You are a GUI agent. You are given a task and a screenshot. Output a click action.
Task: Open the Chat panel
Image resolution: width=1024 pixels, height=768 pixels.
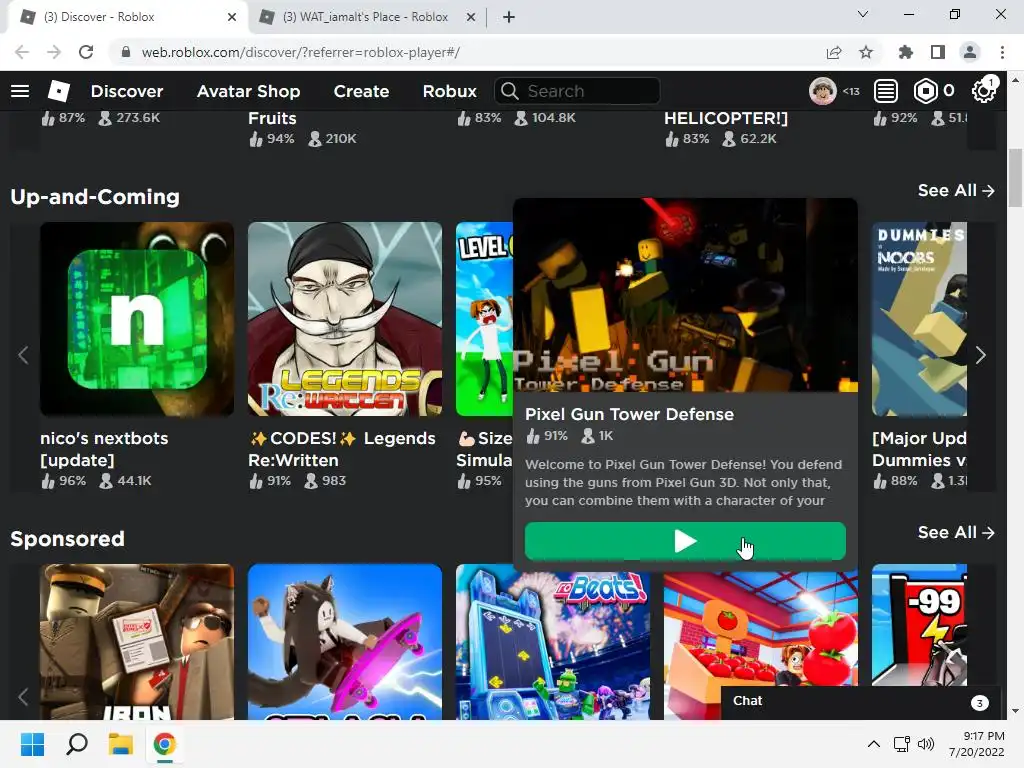point(861,701)
